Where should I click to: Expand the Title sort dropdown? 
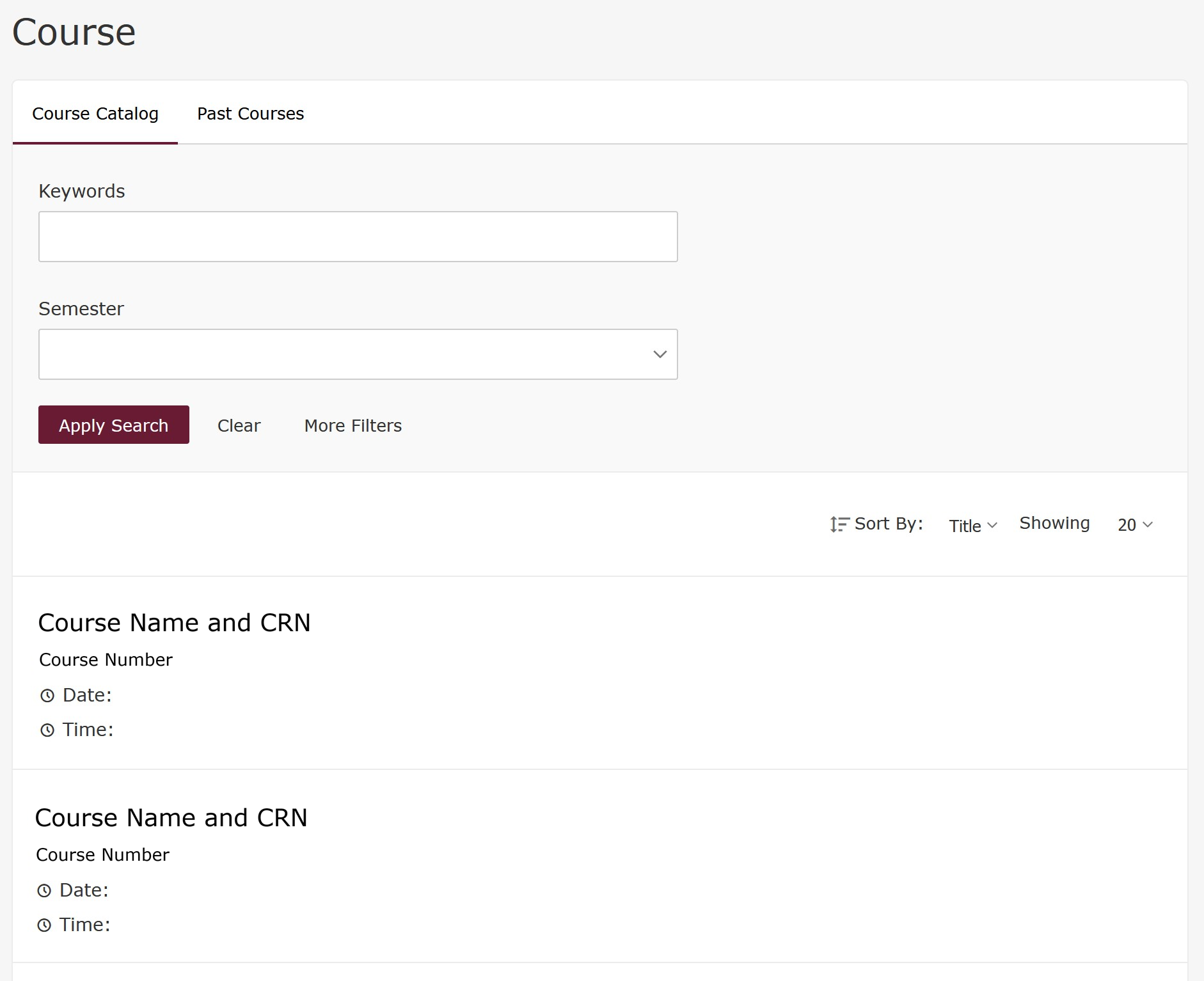tap(972, 526)
